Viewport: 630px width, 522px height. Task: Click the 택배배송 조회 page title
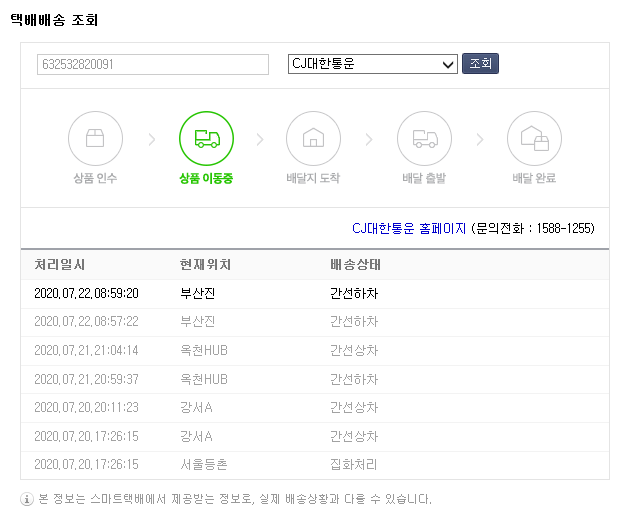point(54,20)
